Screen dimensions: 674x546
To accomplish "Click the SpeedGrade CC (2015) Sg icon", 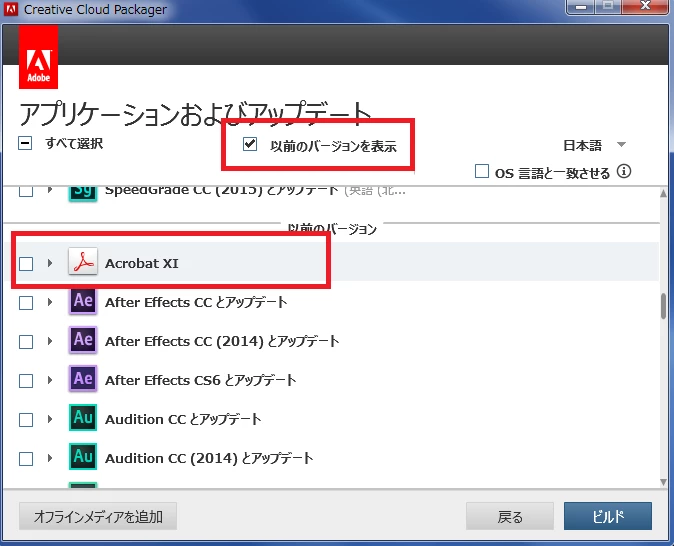I will (x=83, y=194).
